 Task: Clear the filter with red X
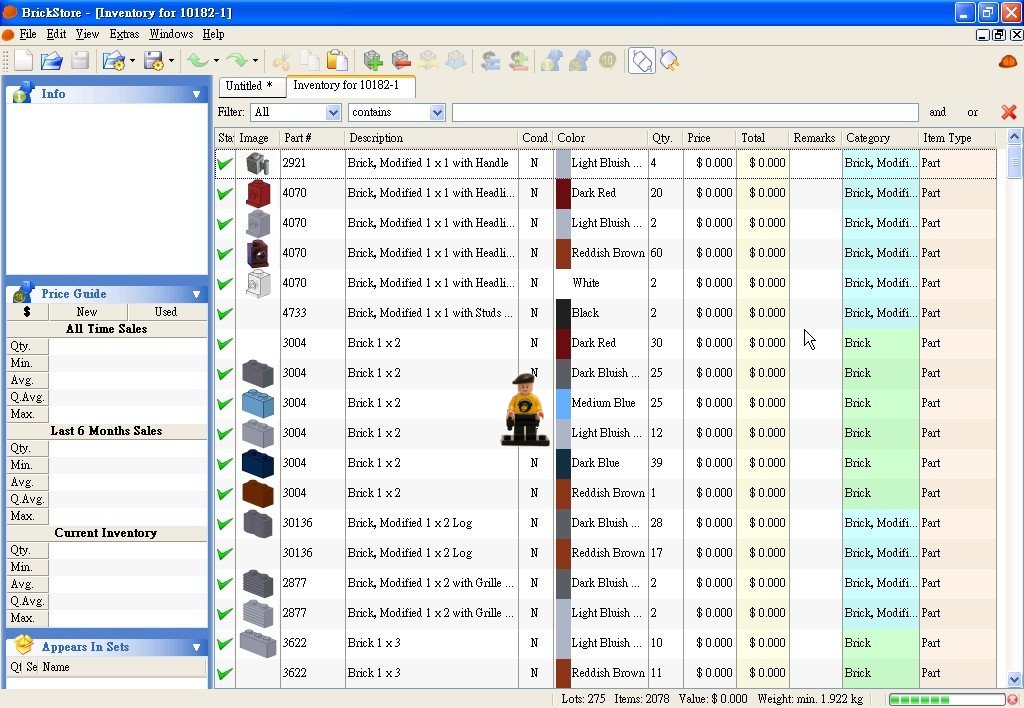pyautogui.click(x=1008, y=112)
